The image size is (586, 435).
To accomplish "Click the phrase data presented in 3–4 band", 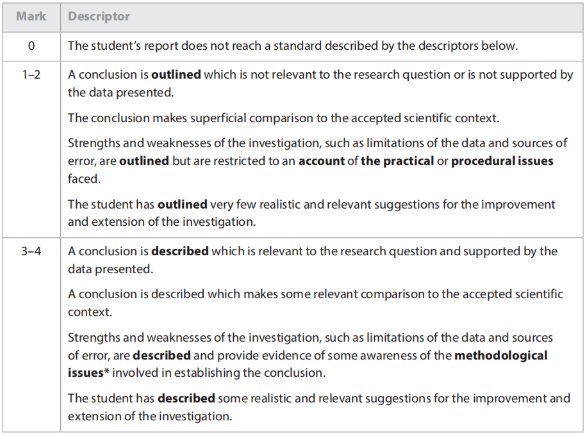I will (x=110, y=269).
